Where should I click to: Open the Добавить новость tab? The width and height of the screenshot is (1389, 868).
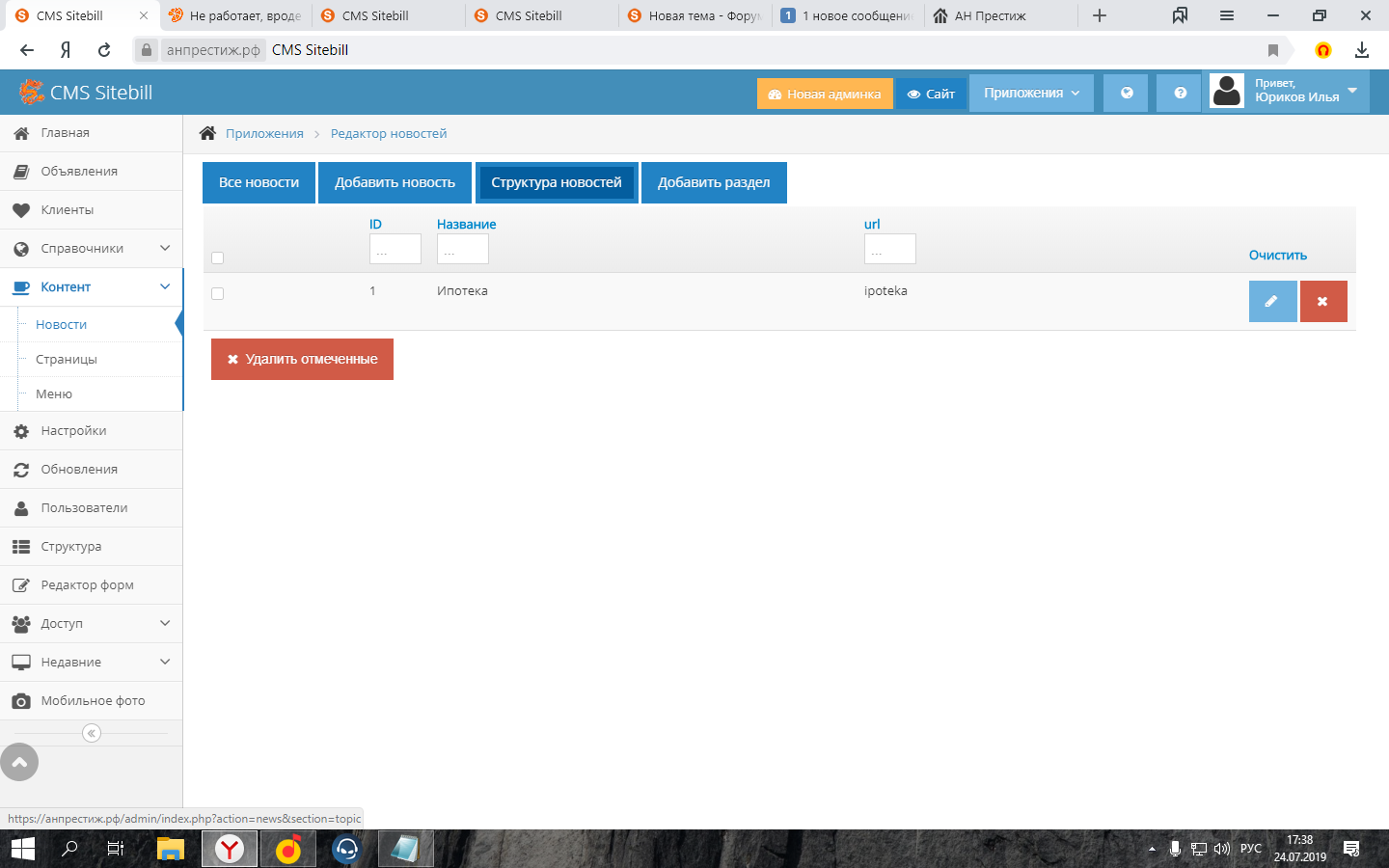tap(395, 182)
